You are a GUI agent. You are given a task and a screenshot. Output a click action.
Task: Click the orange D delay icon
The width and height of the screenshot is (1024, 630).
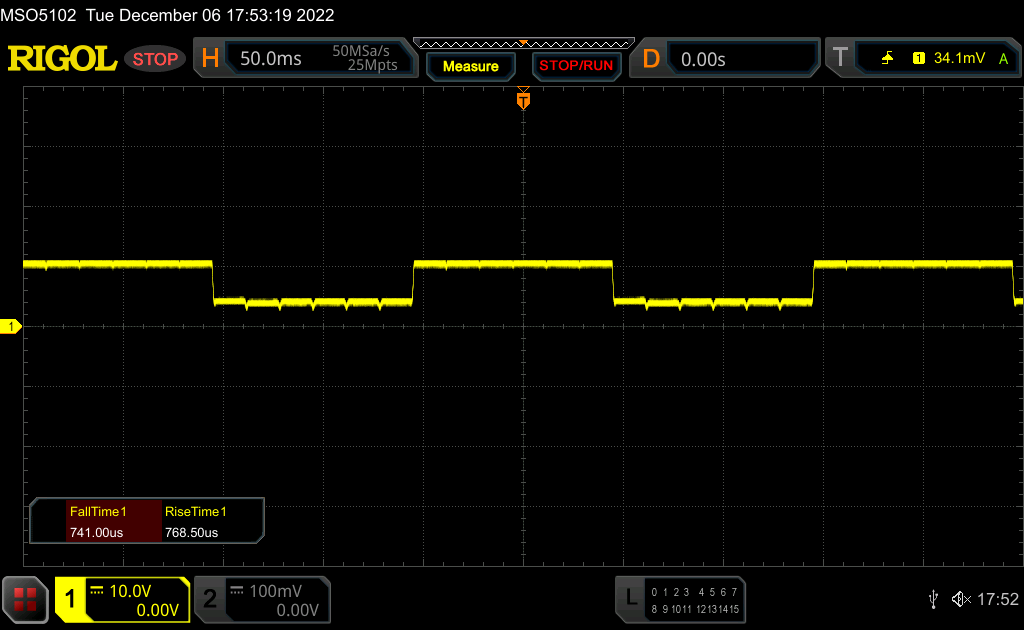pyautogui.click(x=651, y=59)
